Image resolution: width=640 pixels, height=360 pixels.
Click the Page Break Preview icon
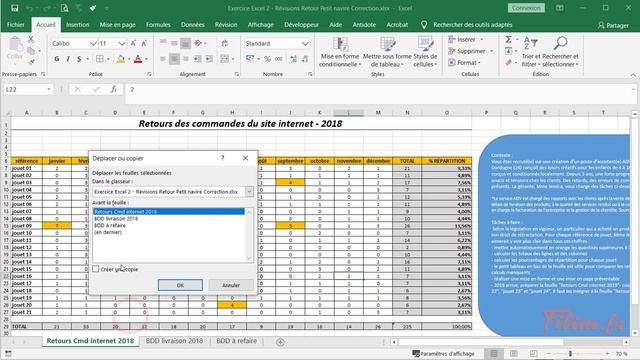tap(533, 353)
